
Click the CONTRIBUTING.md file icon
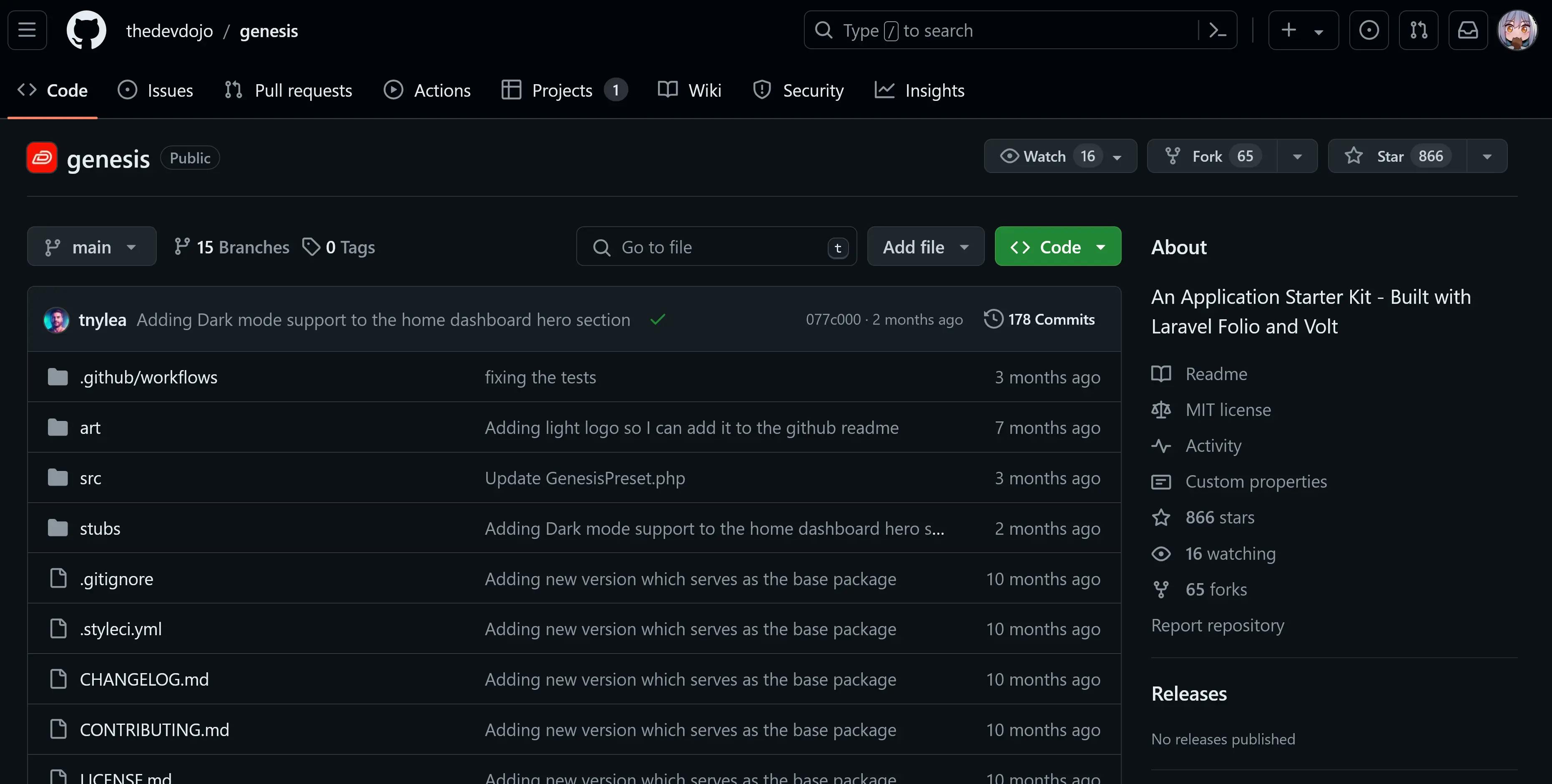click(58, 729)
